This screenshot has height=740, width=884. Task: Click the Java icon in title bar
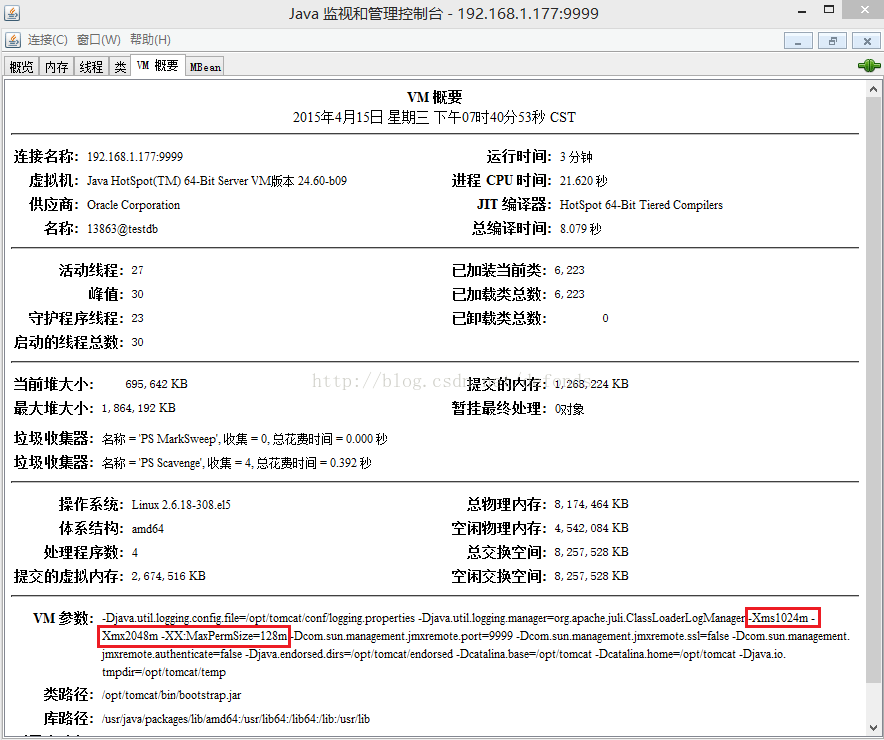[12, 12]
